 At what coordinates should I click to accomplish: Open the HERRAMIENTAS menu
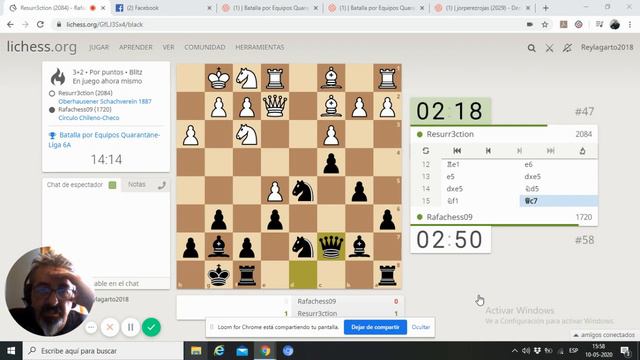[x=260, y=47]
